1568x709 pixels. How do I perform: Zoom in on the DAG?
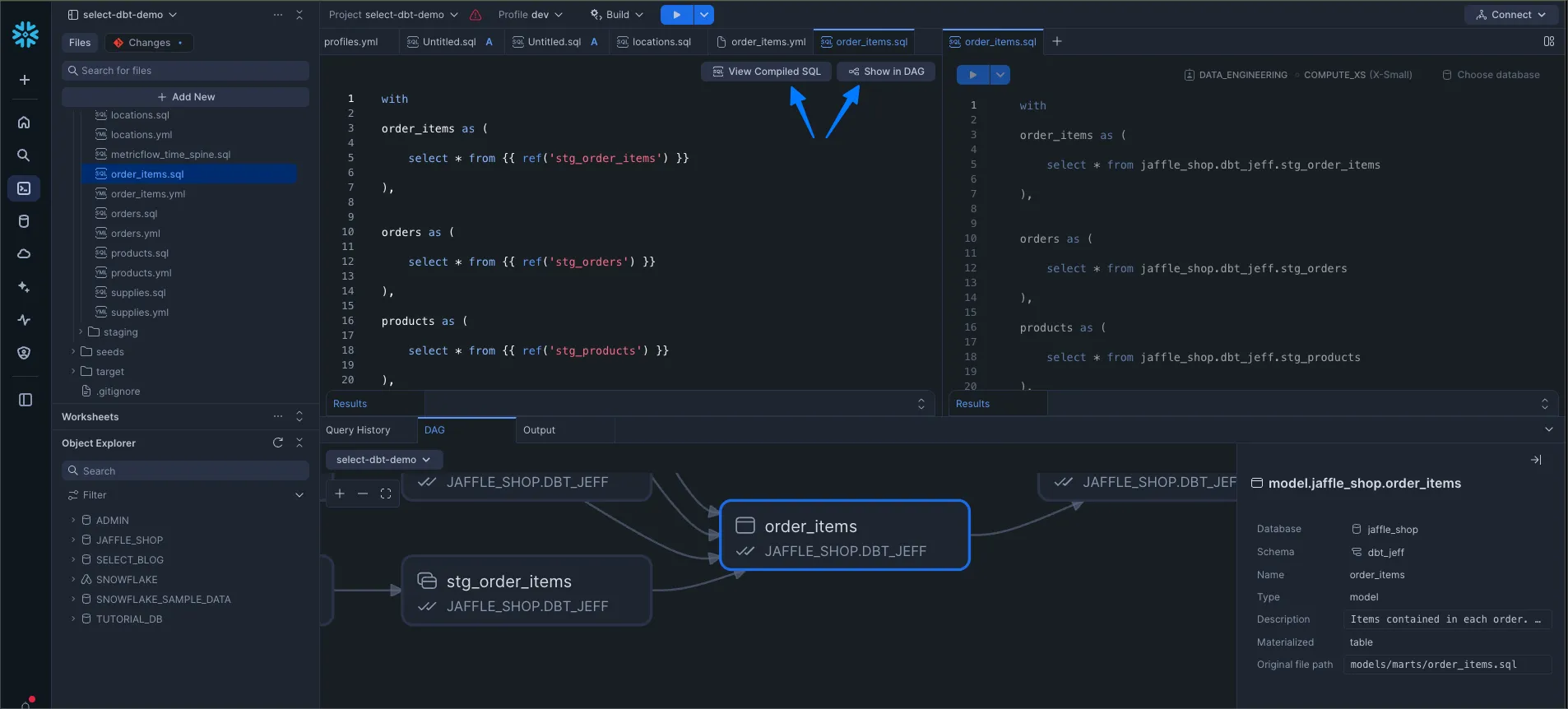tap(340, 494)
